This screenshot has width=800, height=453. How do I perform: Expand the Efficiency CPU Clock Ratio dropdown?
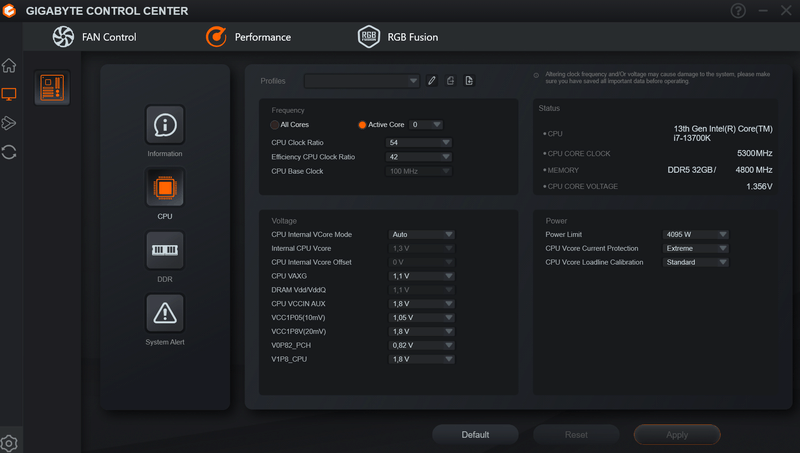pos(418,157)
